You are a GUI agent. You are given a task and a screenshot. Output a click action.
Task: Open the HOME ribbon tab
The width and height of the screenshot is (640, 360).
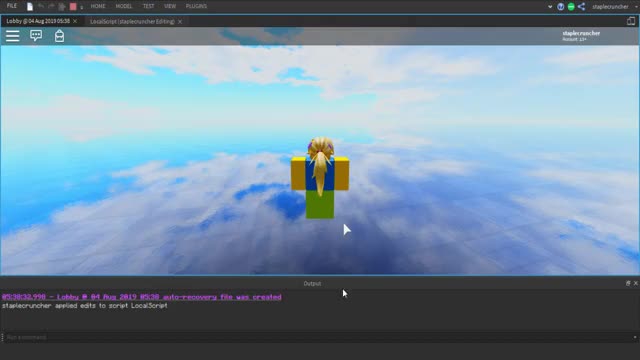pos(98,7)
